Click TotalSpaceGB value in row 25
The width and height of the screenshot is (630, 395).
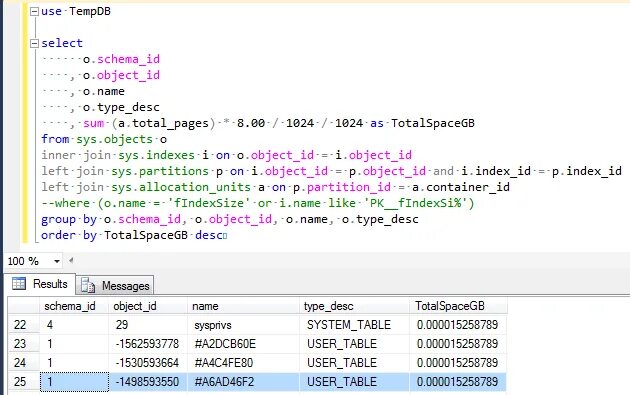point(458,381)
